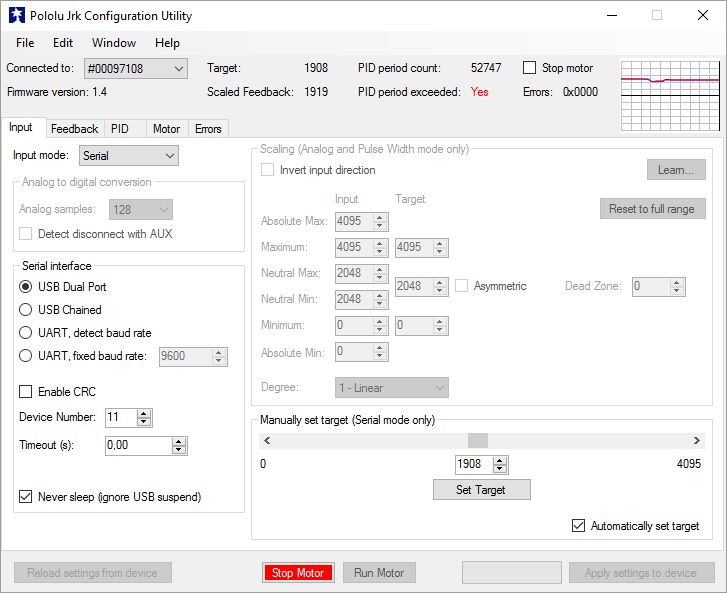This screenshot has height=593, width=727.
Task: Click the Pololu app icon in title bar
Action: click(x=15, y=16)
